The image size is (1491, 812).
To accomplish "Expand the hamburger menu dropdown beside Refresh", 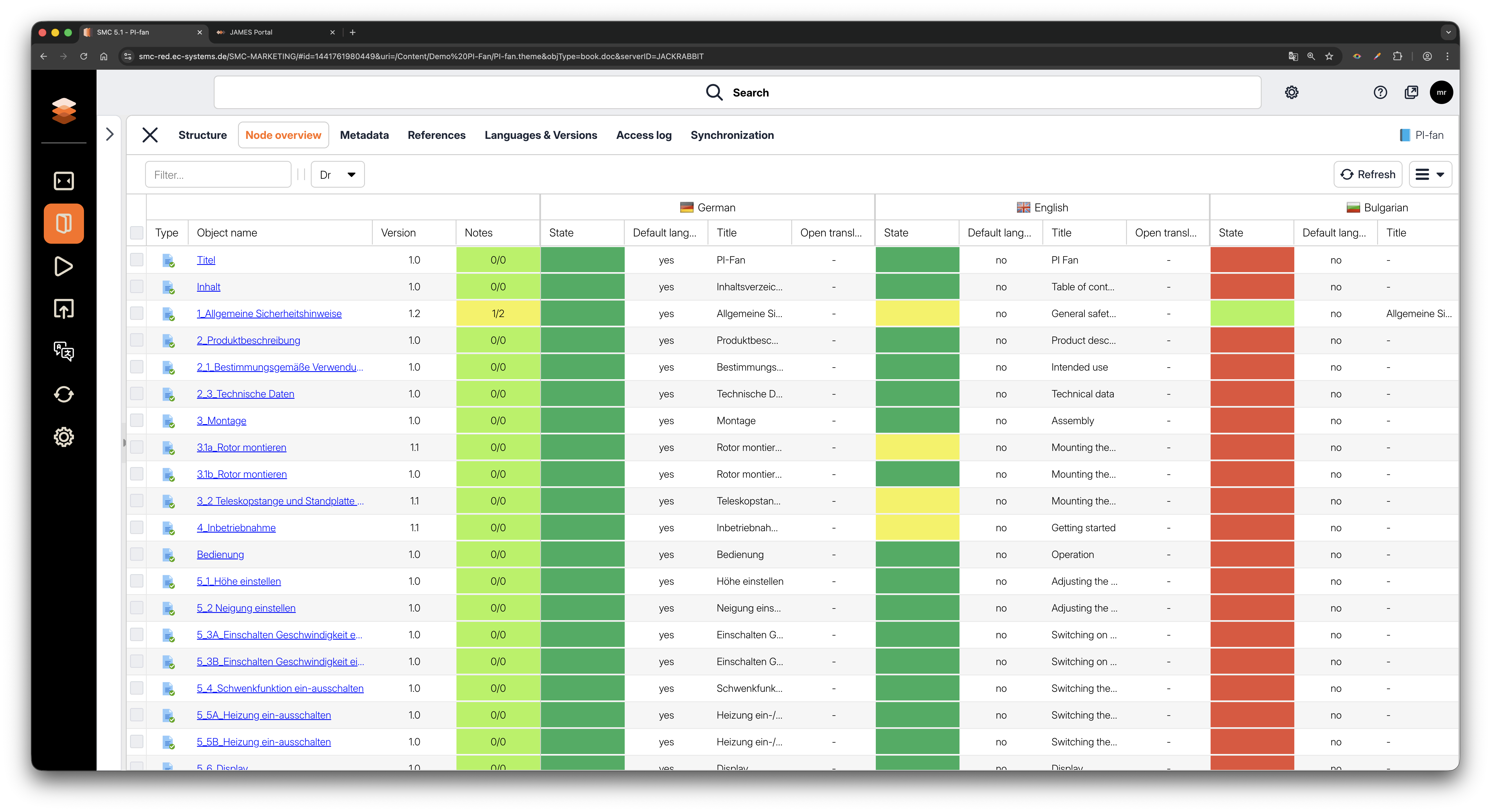I will pyautogui.click(x=1430, y=175).
